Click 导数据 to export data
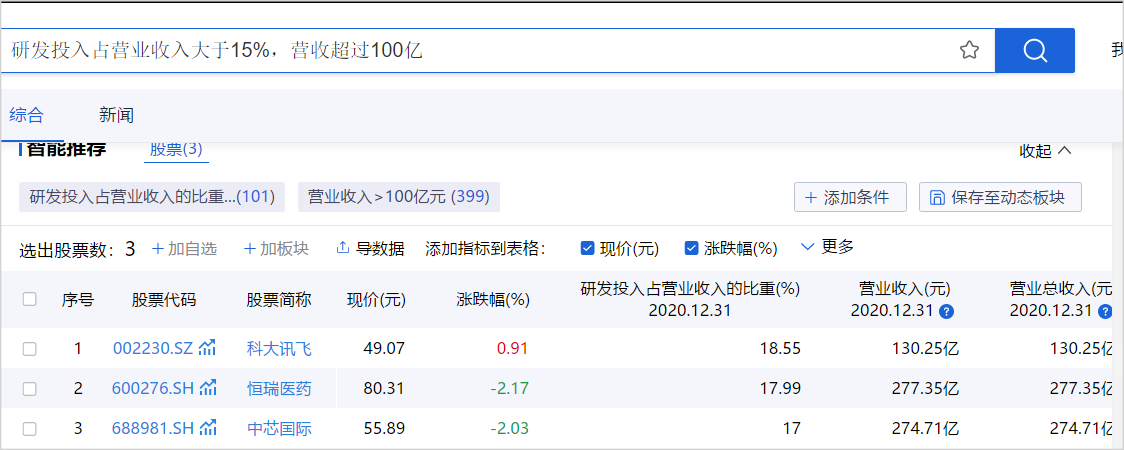This screenshot has height=450, width=1124. (370, 249)
